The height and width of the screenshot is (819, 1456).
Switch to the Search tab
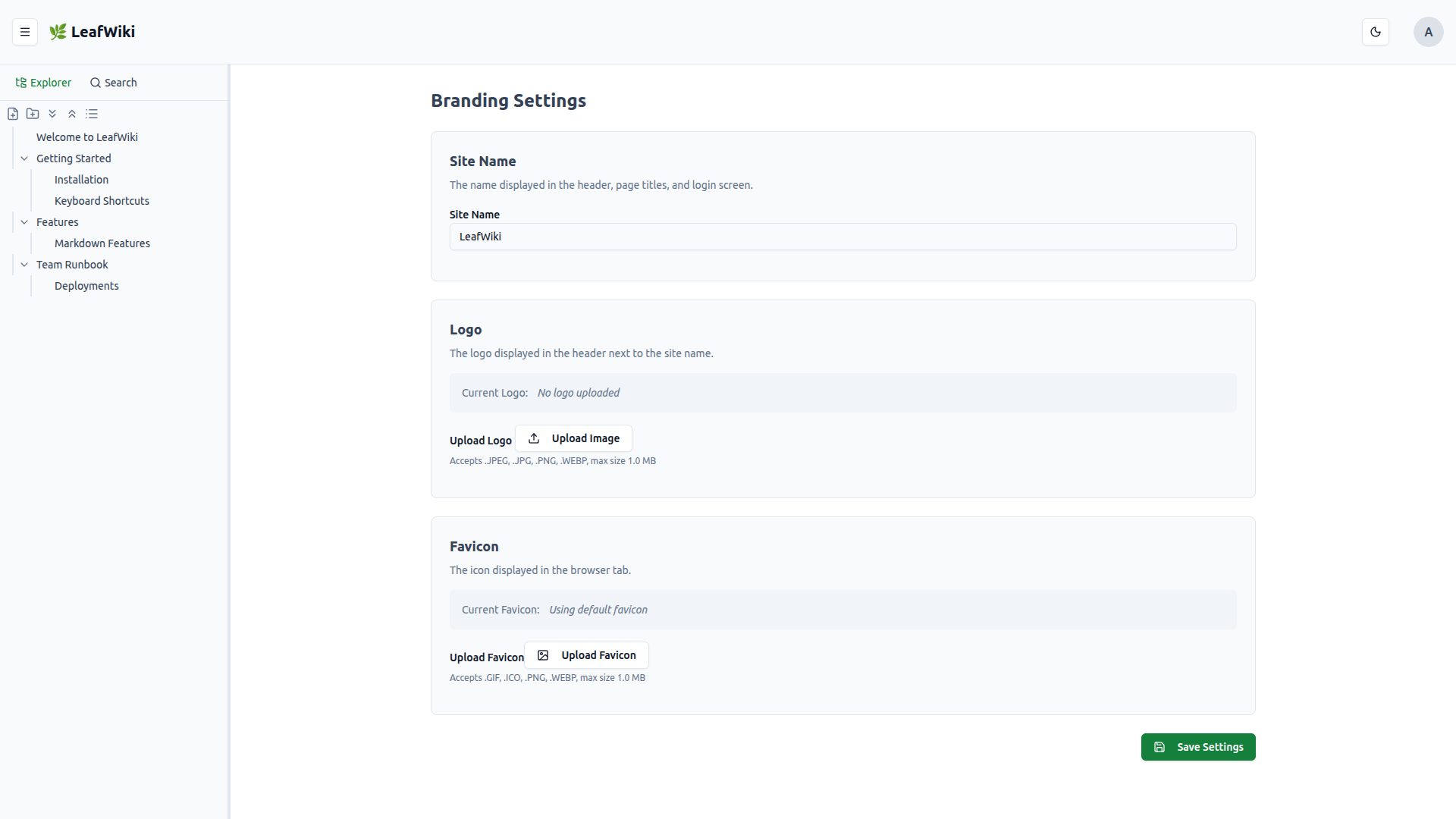pyautogui.click(x=113, y=83)
